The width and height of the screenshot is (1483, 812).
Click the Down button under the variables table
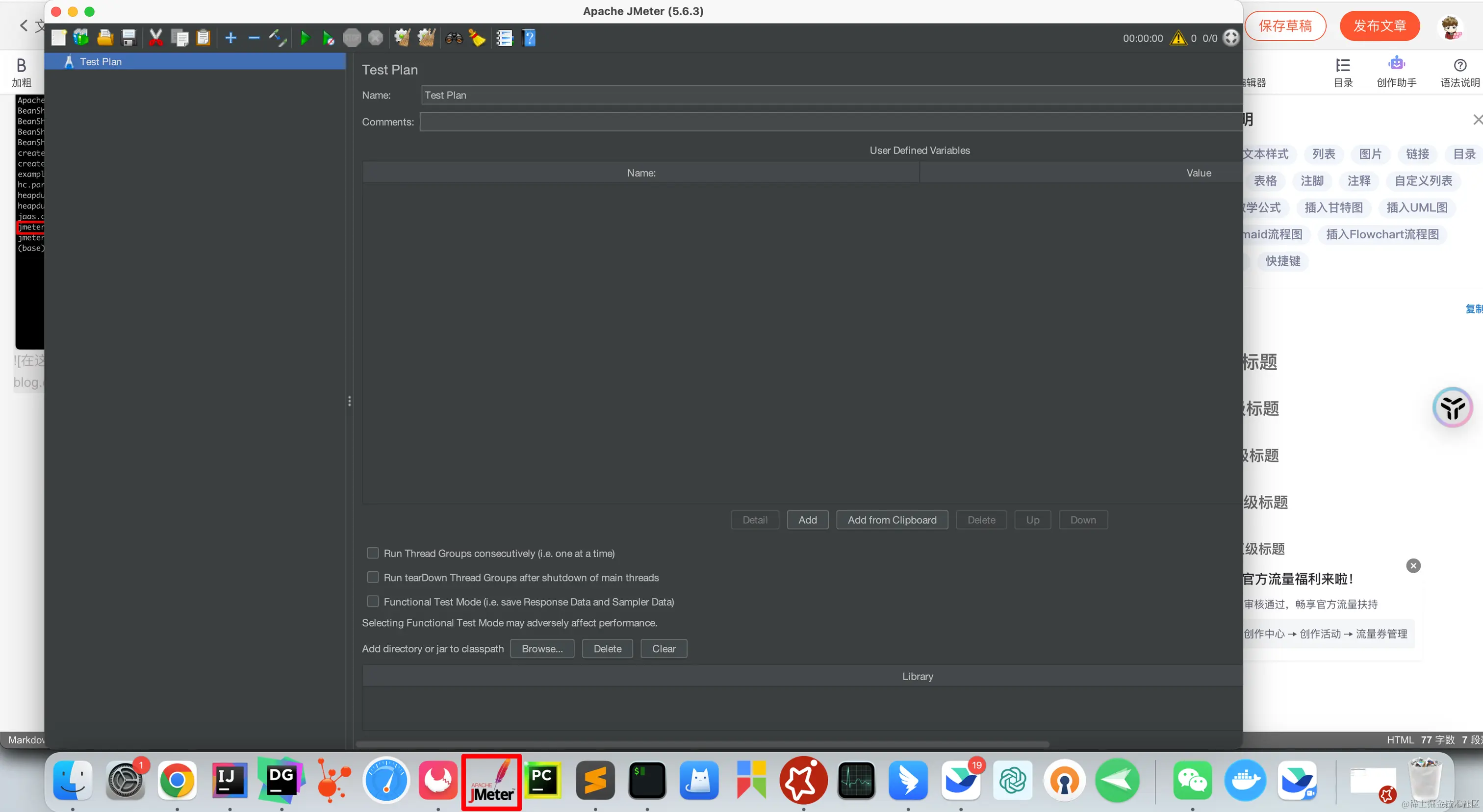(1083, 520)
